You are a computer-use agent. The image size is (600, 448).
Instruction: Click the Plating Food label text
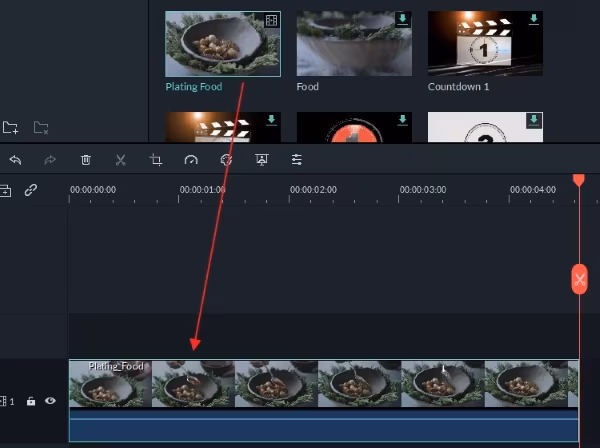pos(194,87)
